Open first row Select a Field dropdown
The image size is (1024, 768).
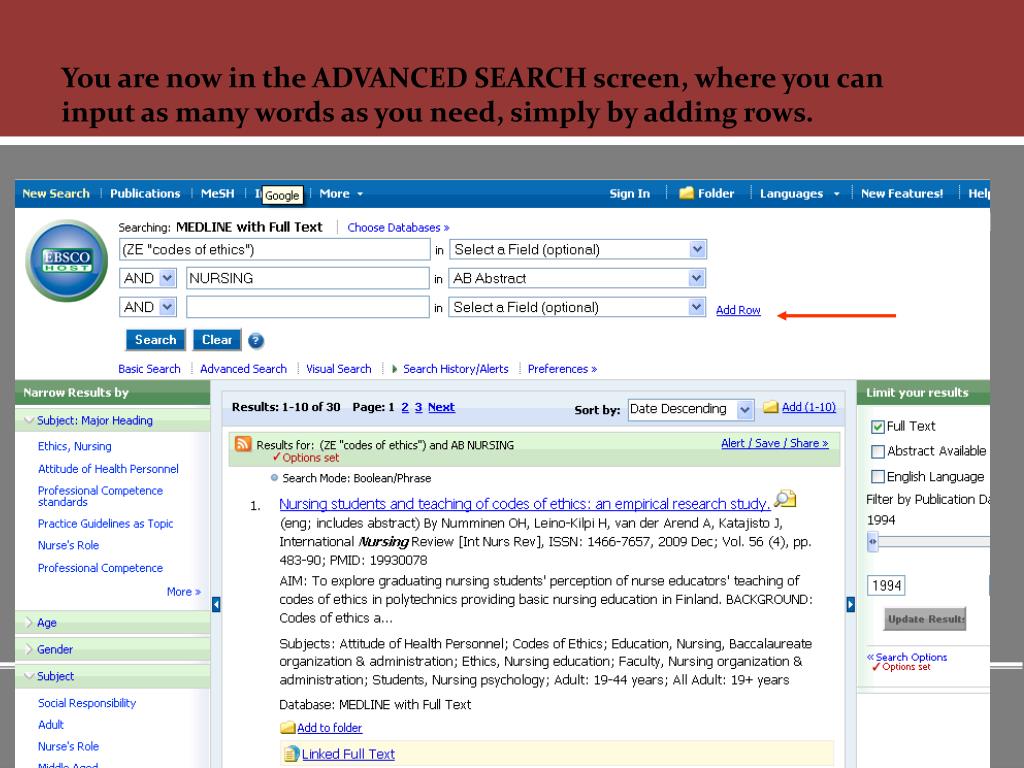pos(697,249)
